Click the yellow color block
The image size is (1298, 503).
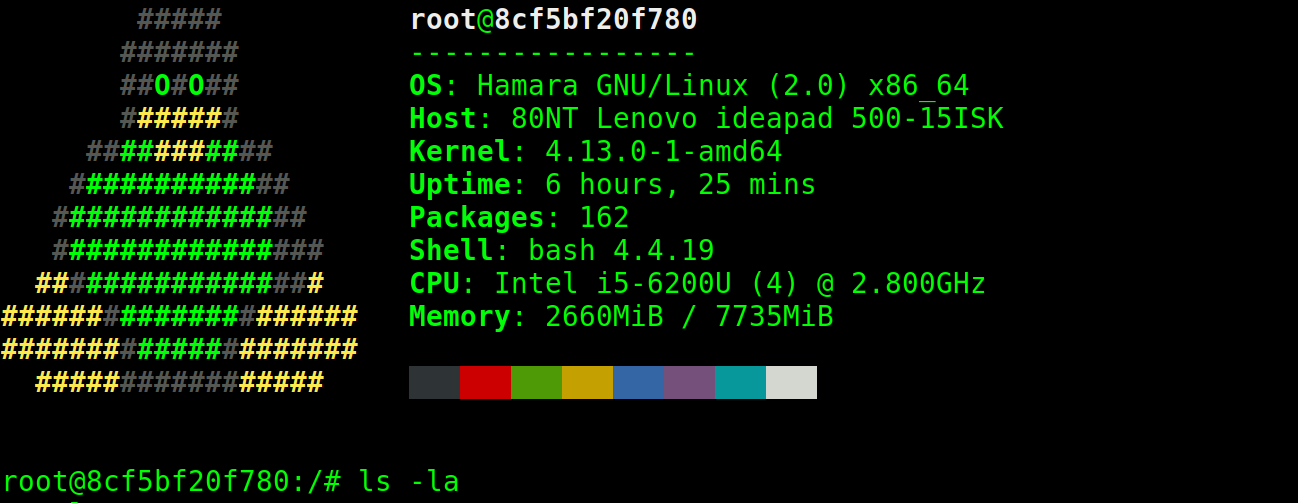[587, 382]
